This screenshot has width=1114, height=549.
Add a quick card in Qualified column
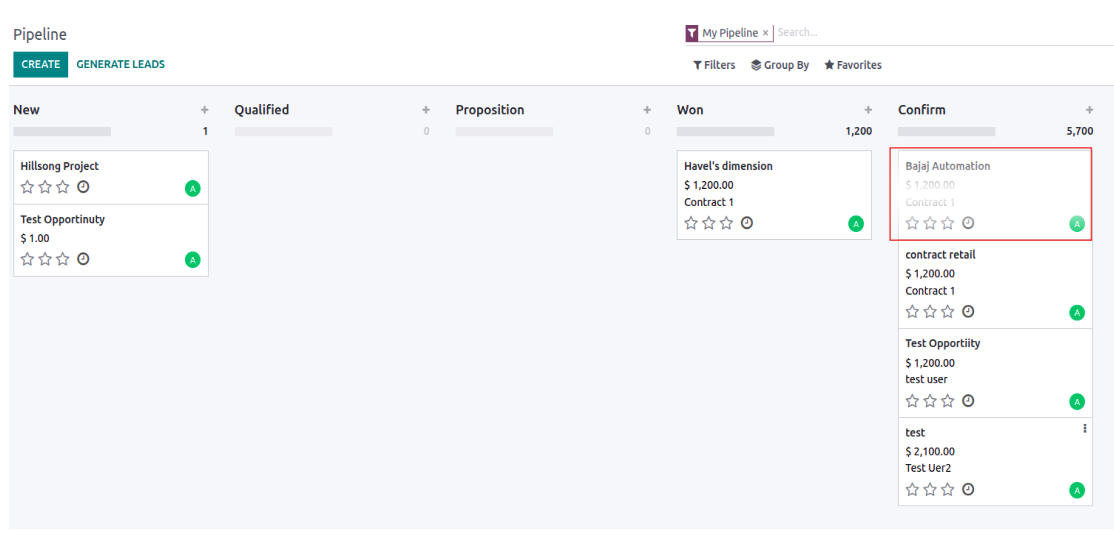pyautogui.click(x=426, y=110)
